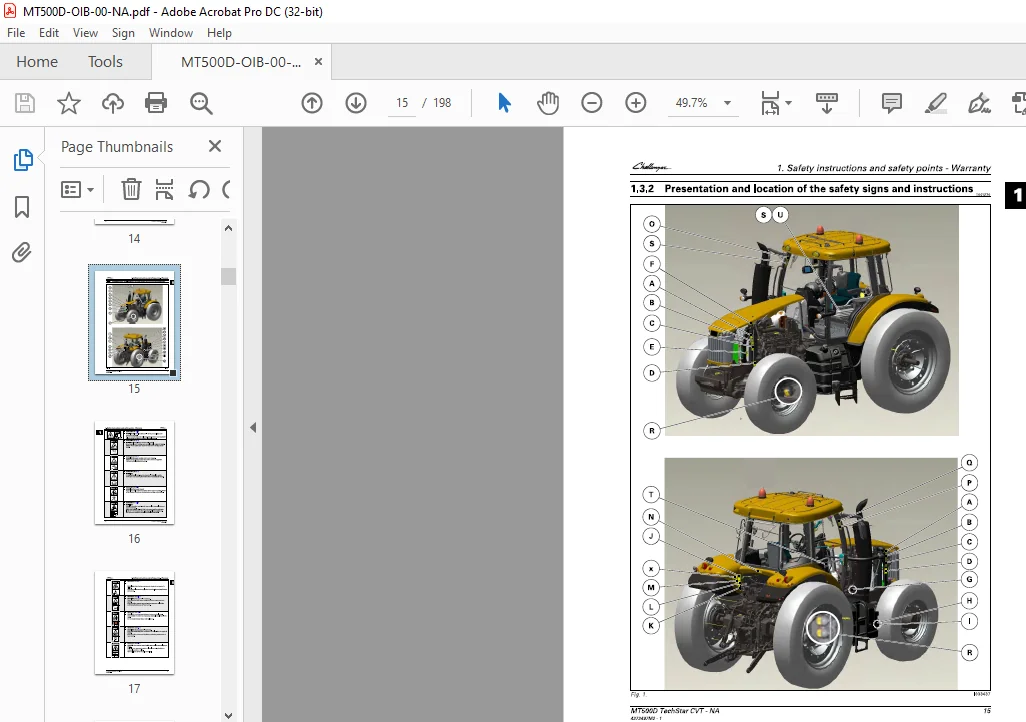
Task: Select the MT500D-OIB-00 document tab
Action: (241, 62)
